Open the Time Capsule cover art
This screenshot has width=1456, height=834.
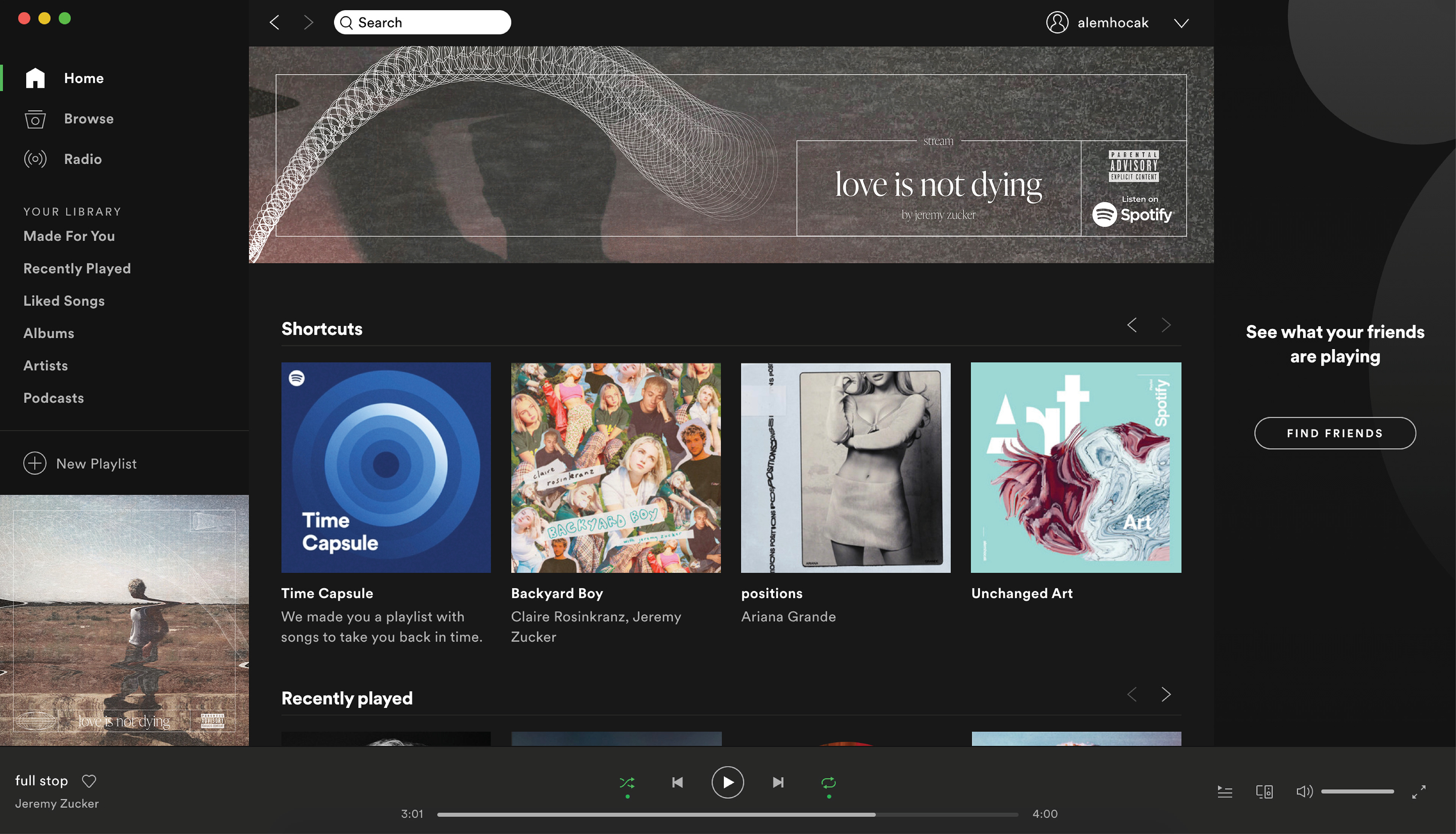click(x=386, y=467)
